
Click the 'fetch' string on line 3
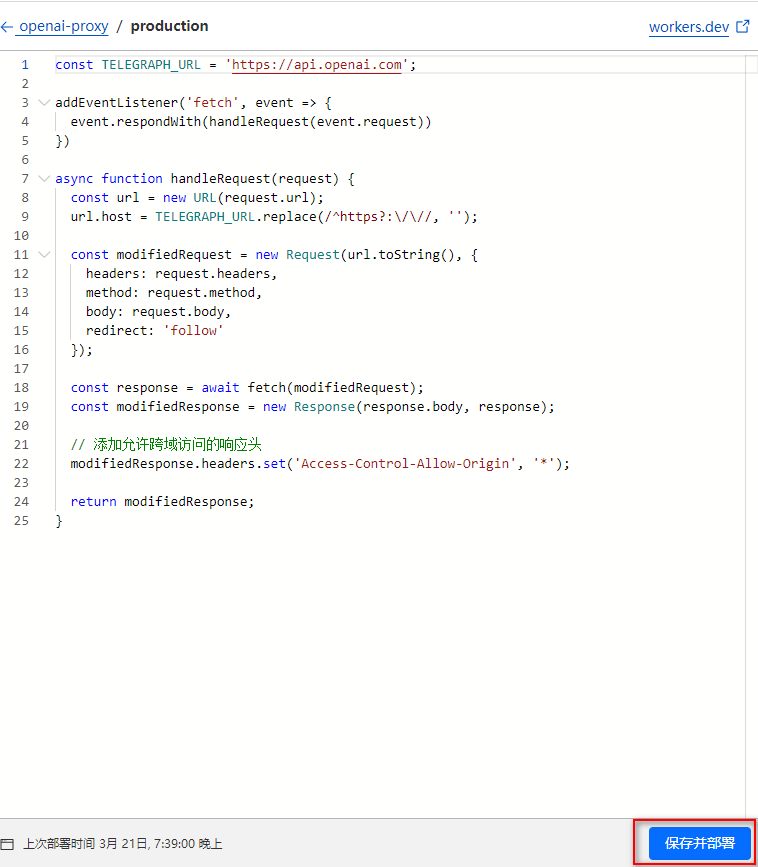click(x=213, y=103)
